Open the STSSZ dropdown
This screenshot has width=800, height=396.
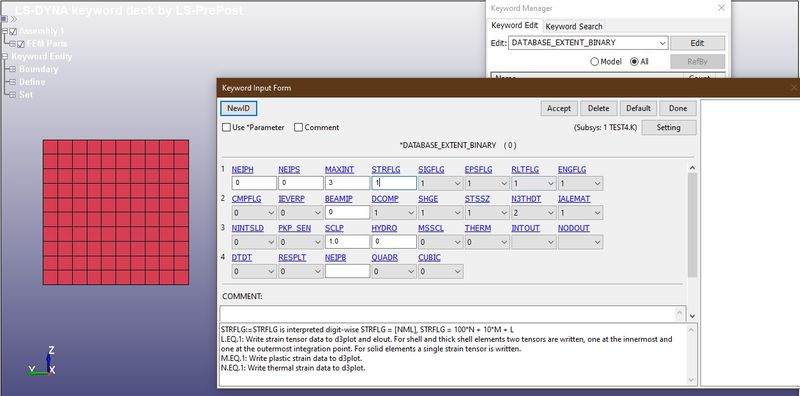(487, 212)
